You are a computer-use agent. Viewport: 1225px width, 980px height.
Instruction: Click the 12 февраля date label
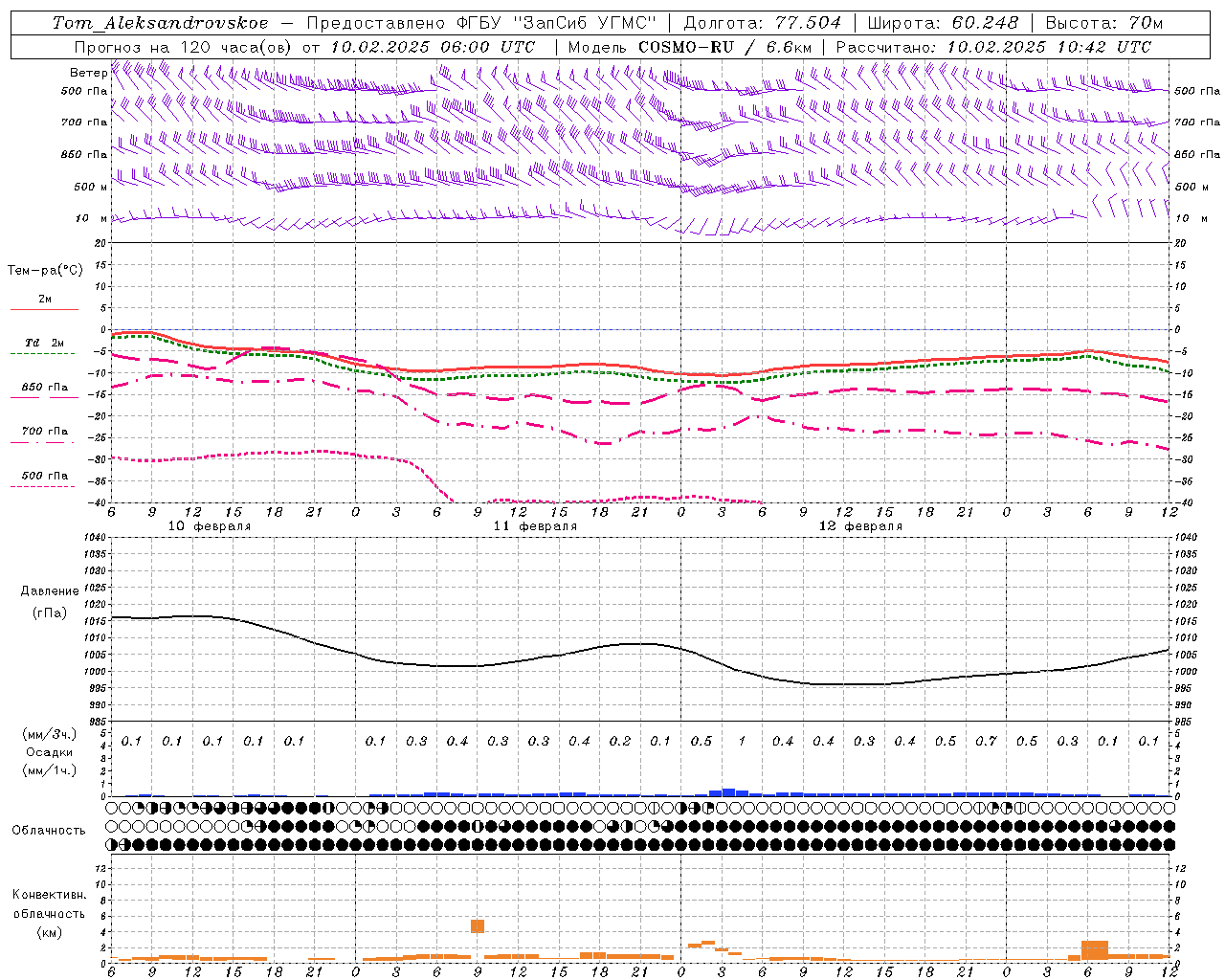click(860, 526)
